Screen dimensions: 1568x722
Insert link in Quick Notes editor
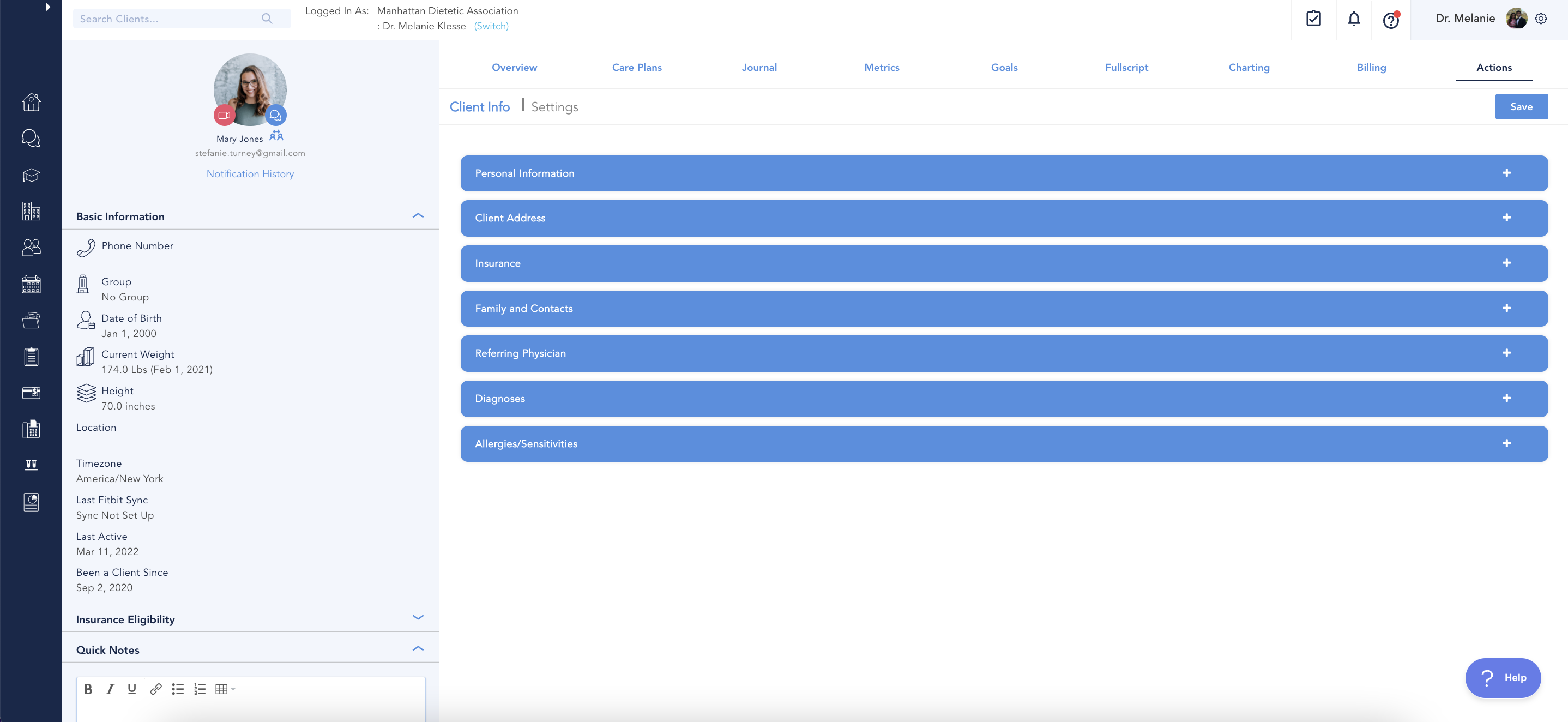(x=156, y=689)
